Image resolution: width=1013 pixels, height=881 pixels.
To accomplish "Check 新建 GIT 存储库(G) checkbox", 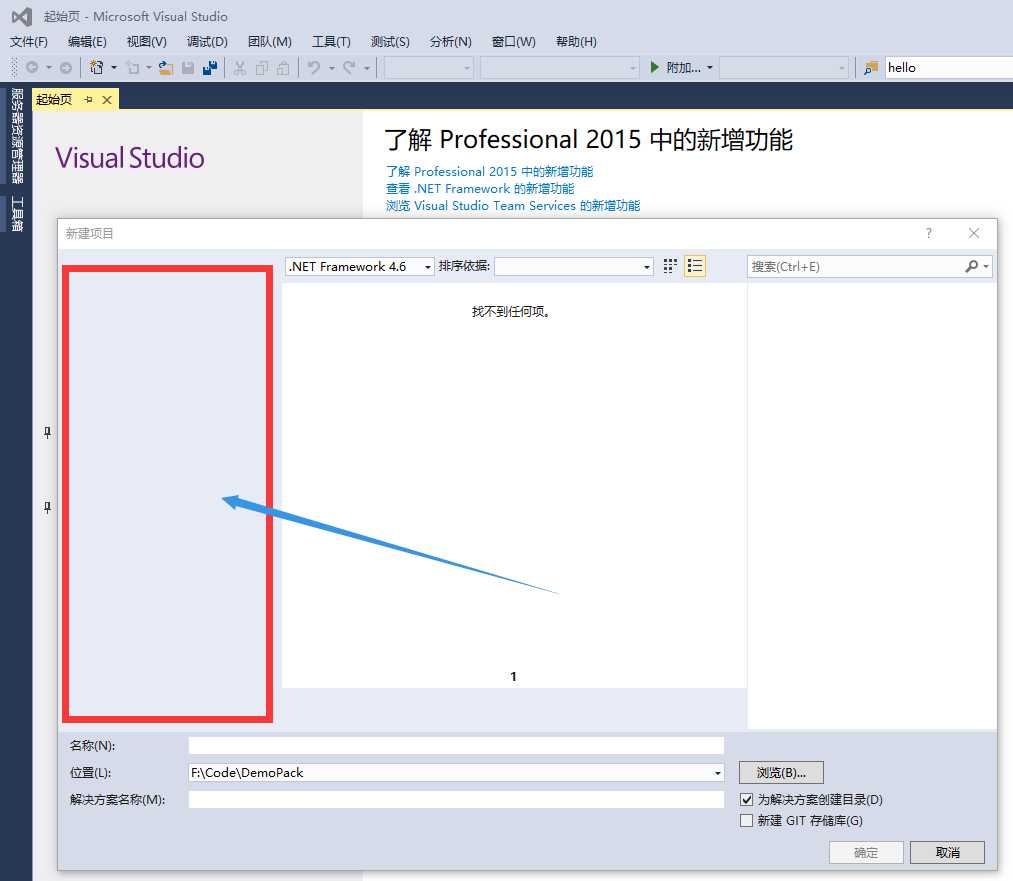I will (x=747, y=820).
